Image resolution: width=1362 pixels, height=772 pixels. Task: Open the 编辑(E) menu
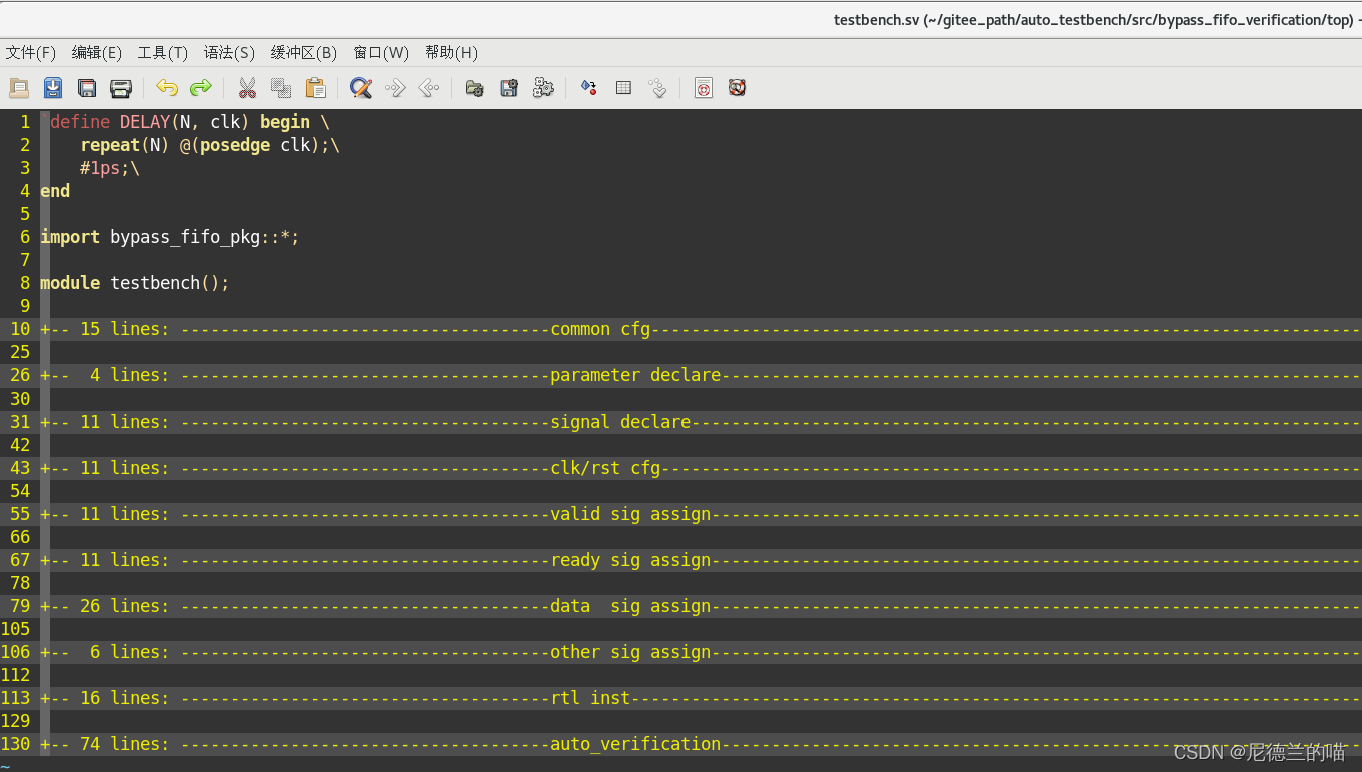coord(97,52)
